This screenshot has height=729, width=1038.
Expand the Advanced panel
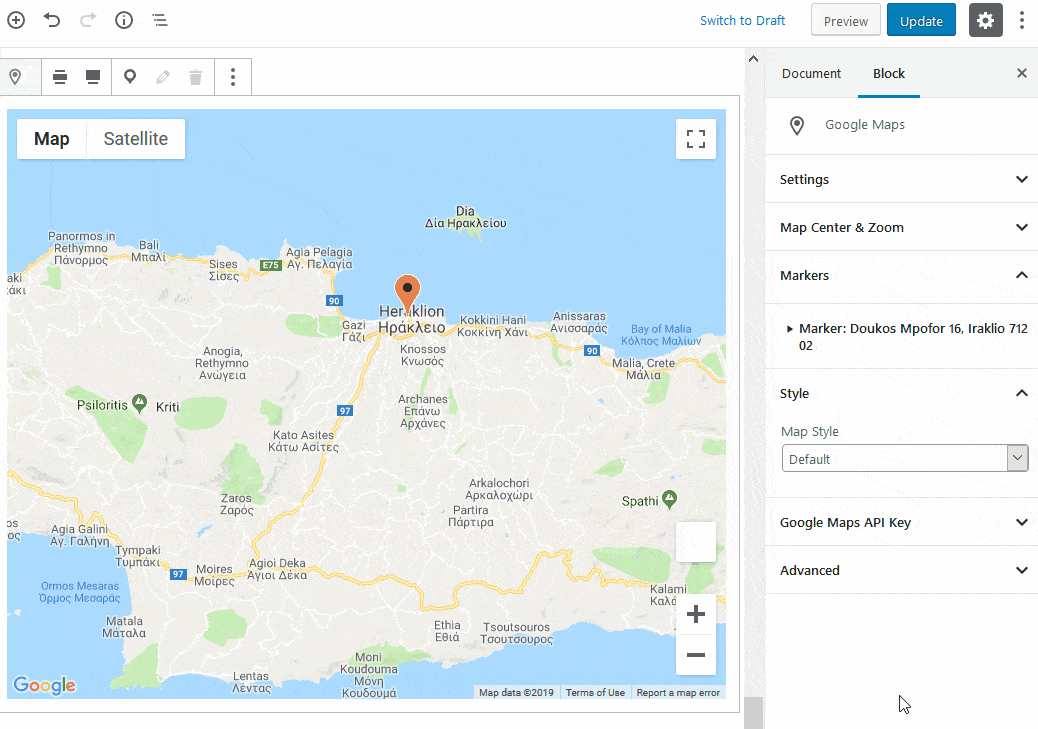coord(902,570)
